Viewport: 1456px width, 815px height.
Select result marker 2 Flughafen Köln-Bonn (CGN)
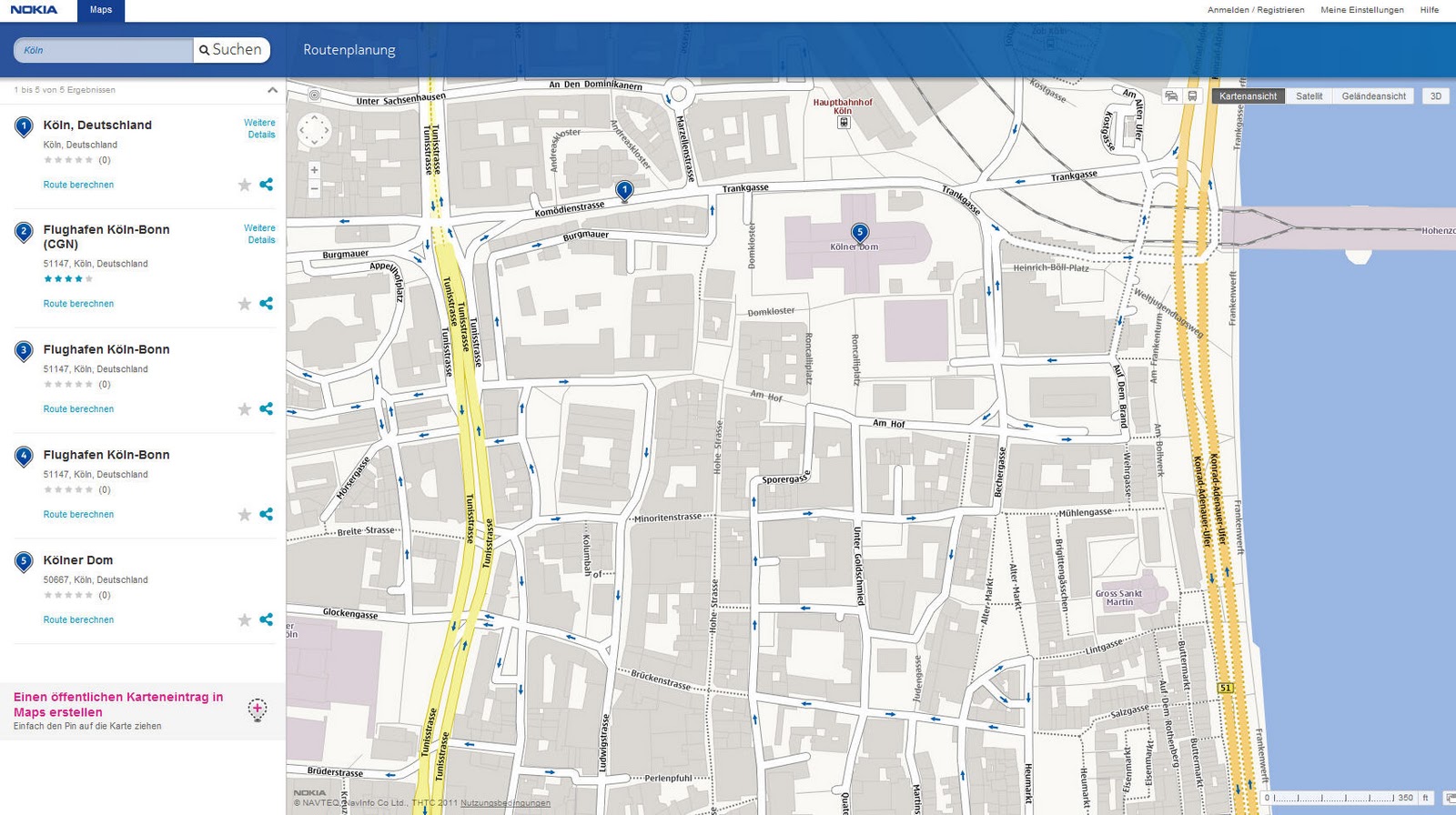click(x=25, y=233)
